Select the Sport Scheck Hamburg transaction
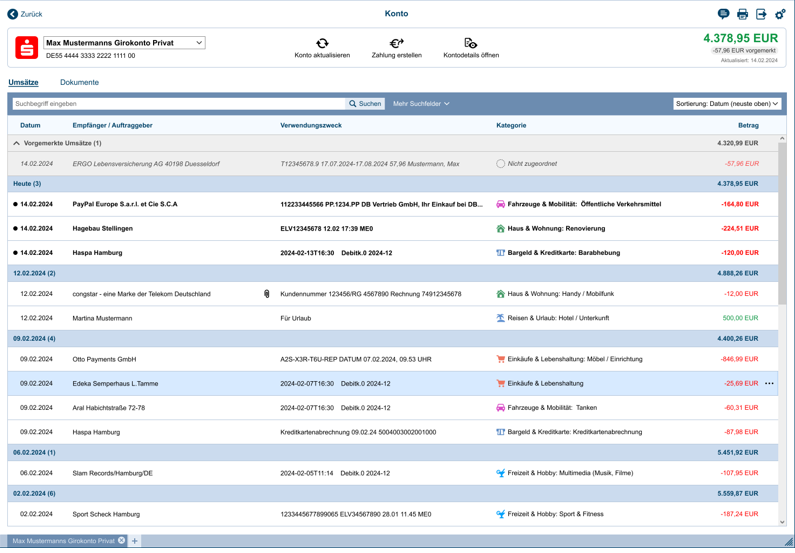The width and height of the screenshot is (795, 553). (393, 514)
